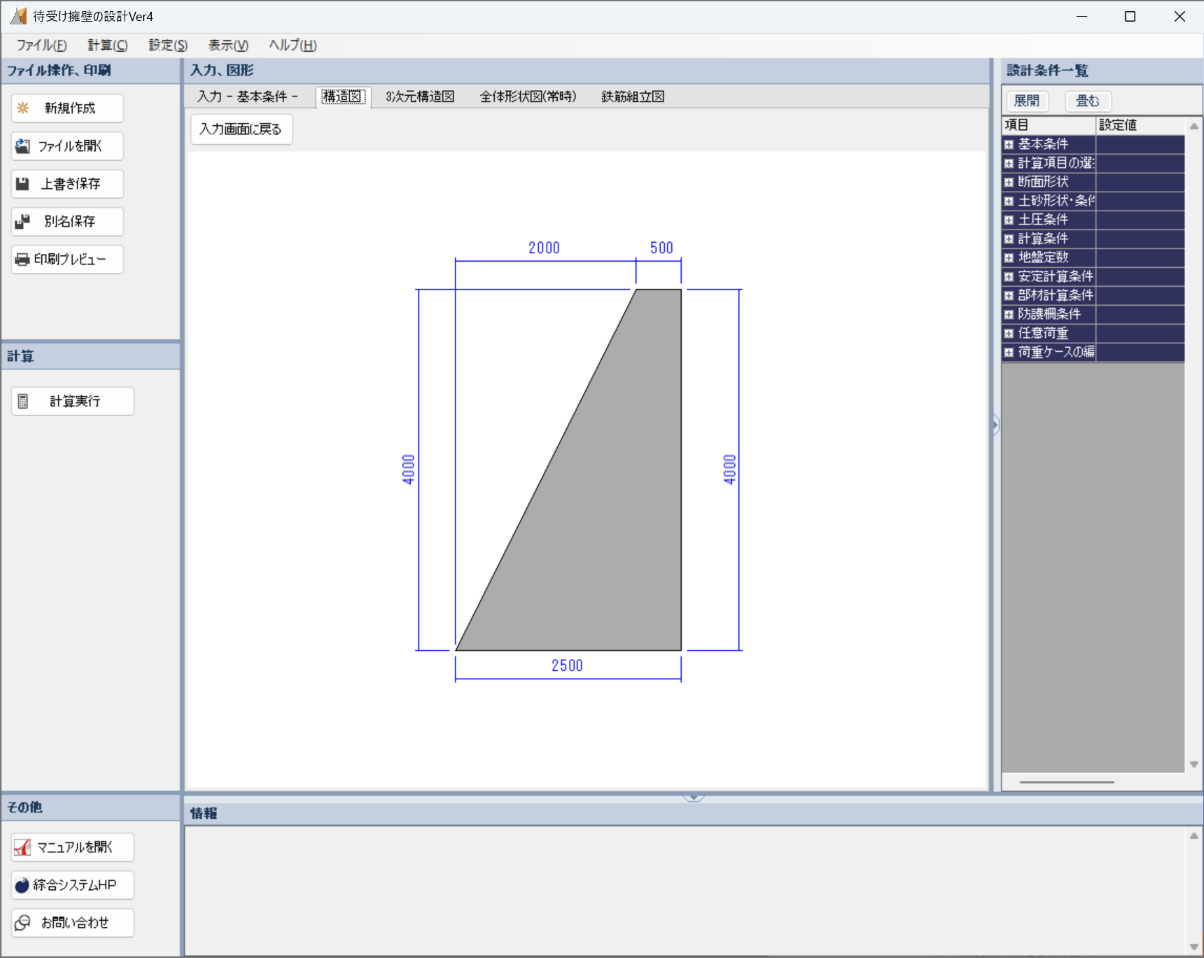Image resolution: width=1204 pixels, height=958 pixels.
Task: Expand the 防護柵条件 row
Action: coord(1009,315)
